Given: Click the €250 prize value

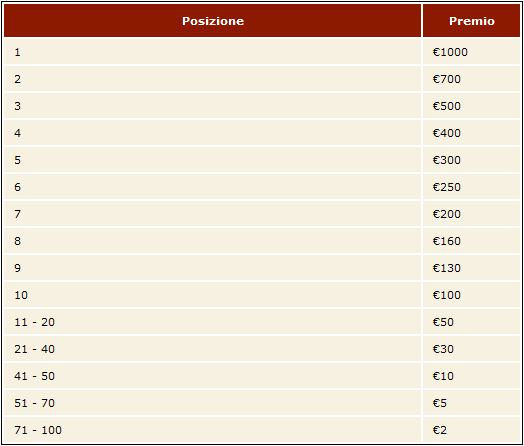Looking at the screenshot, I should [447, 187].
